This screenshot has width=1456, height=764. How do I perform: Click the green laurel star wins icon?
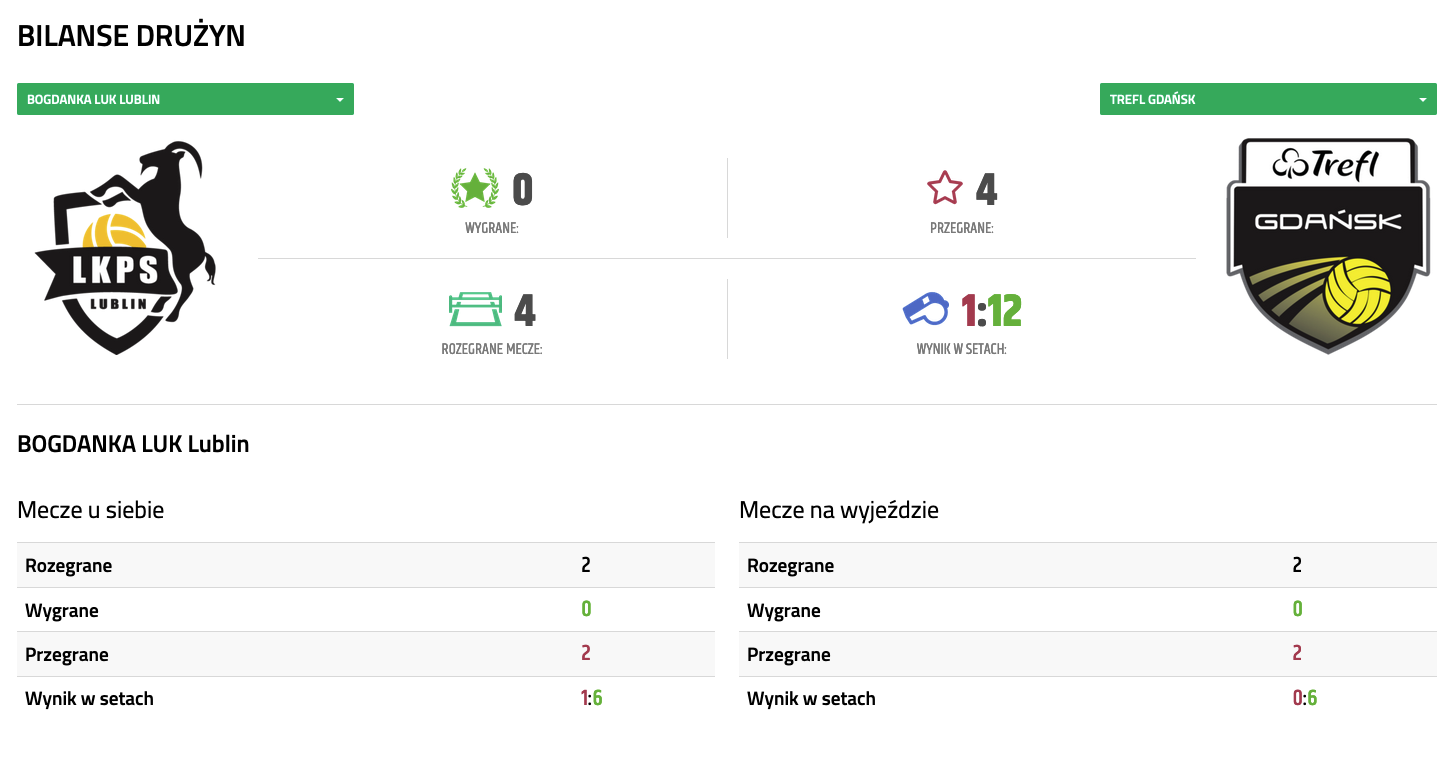[474, 188]
